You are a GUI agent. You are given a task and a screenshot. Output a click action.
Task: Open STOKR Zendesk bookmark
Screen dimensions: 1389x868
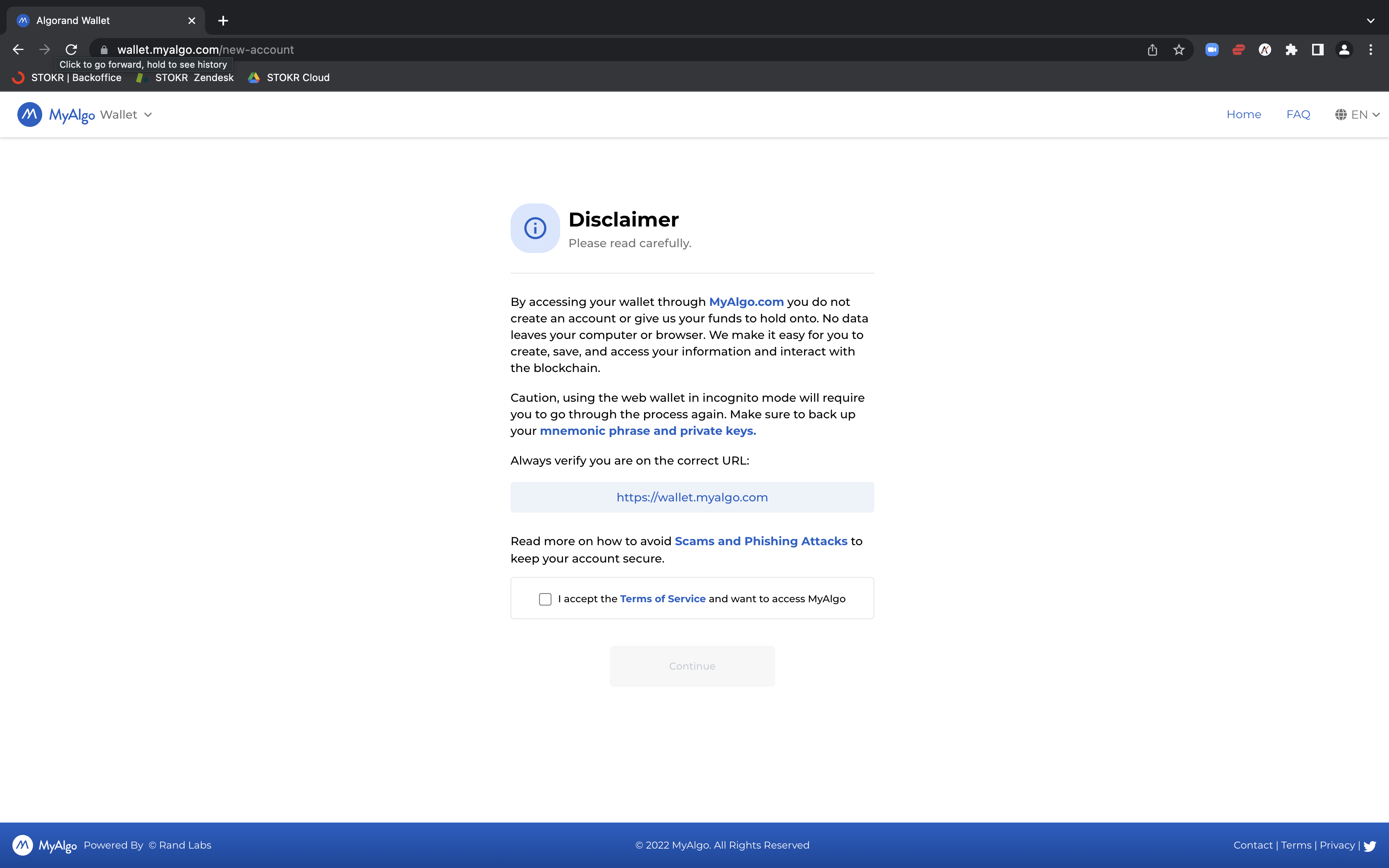coord(185,78)
